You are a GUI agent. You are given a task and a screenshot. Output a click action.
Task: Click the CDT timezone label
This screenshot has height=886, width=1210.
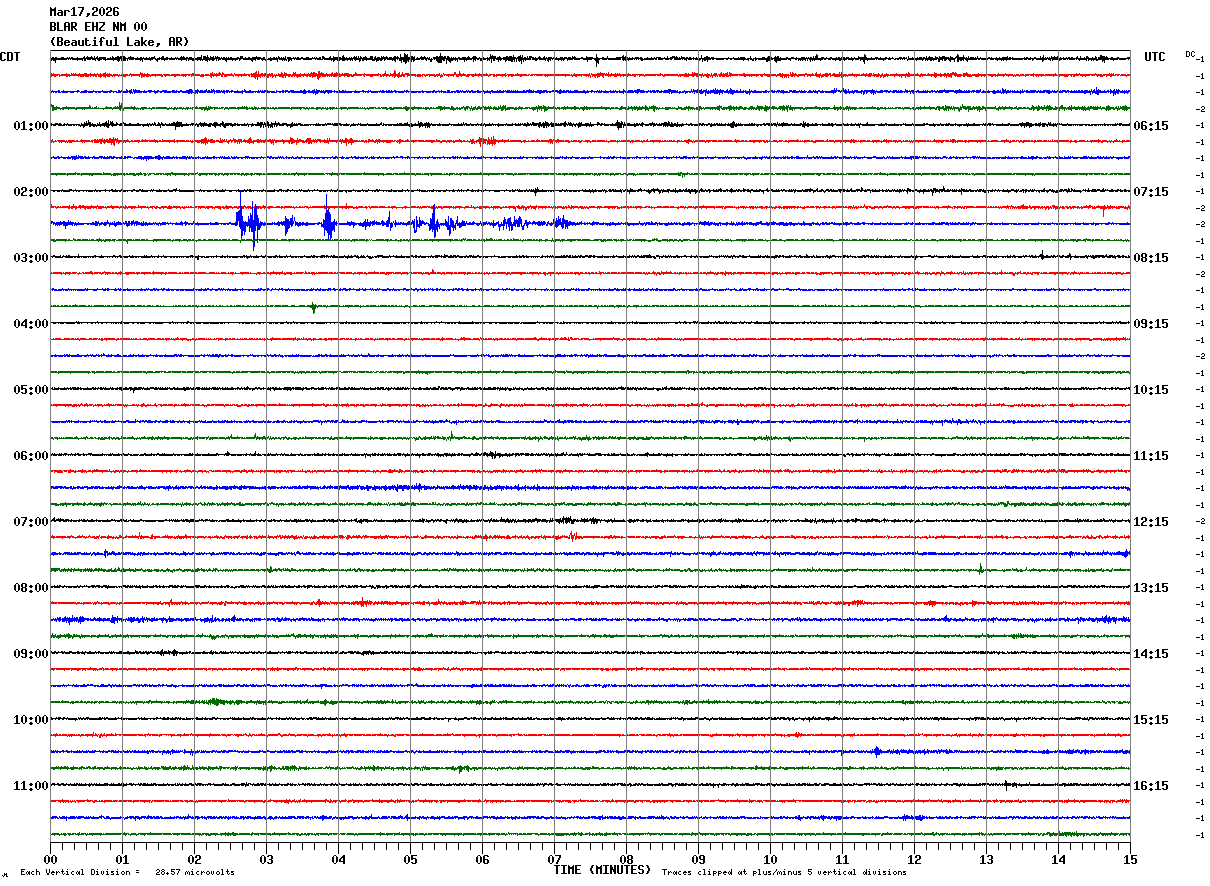coord(10,57)
